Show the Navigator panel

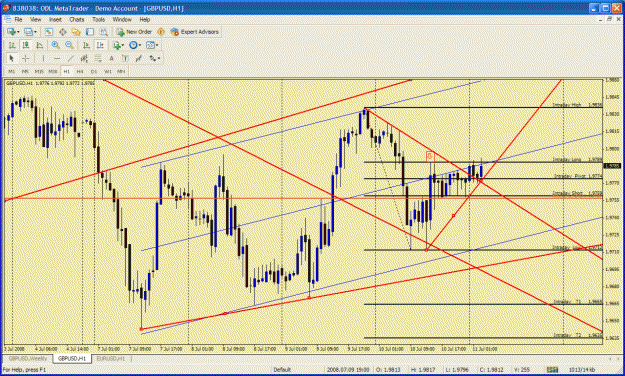click(x=76, y=32)
